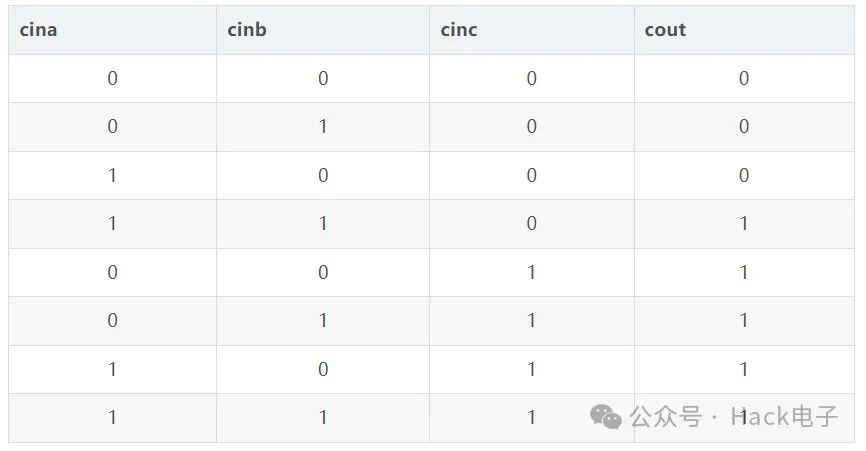Select the cout value 1 in seventh row
The height and width of the screenshot is (451, 866).
click(744, 369)
